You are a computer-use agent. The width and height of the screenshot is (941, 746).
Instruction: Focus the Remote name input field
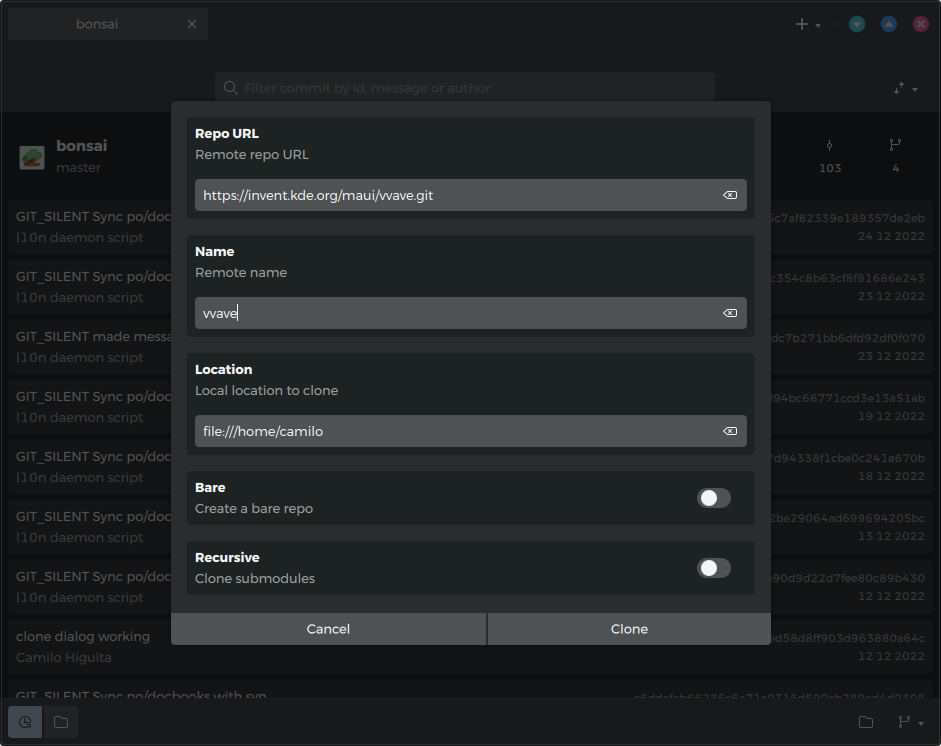coord(470,313)
